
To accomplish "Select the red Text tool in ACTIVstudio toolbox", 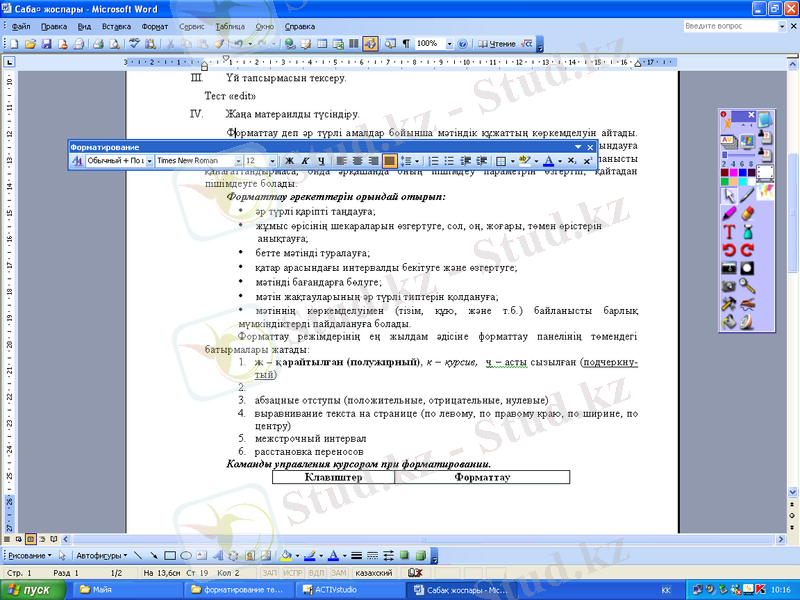I will point(729,231).
